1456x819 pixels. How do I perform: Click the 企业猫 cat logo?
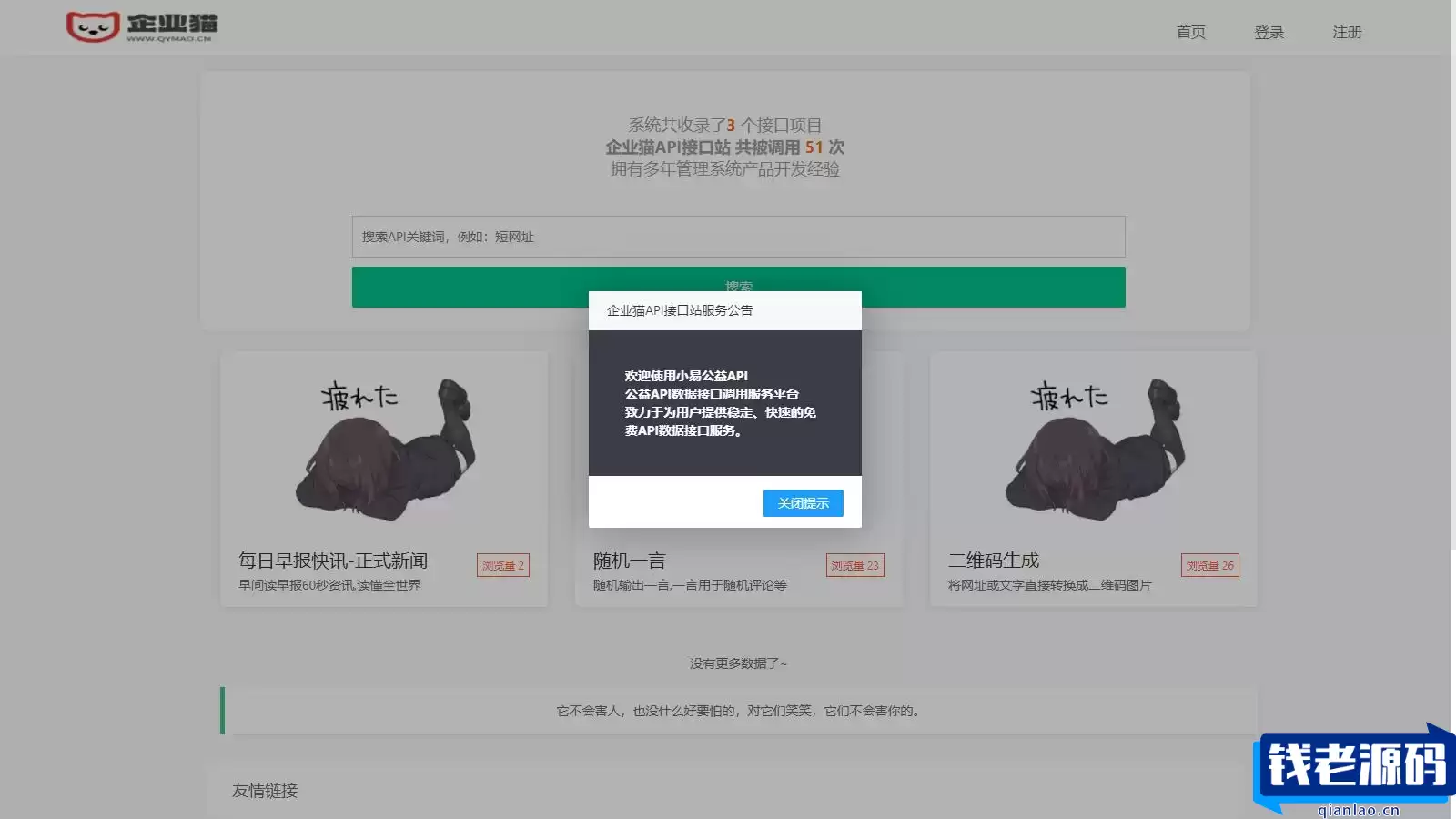142,27
